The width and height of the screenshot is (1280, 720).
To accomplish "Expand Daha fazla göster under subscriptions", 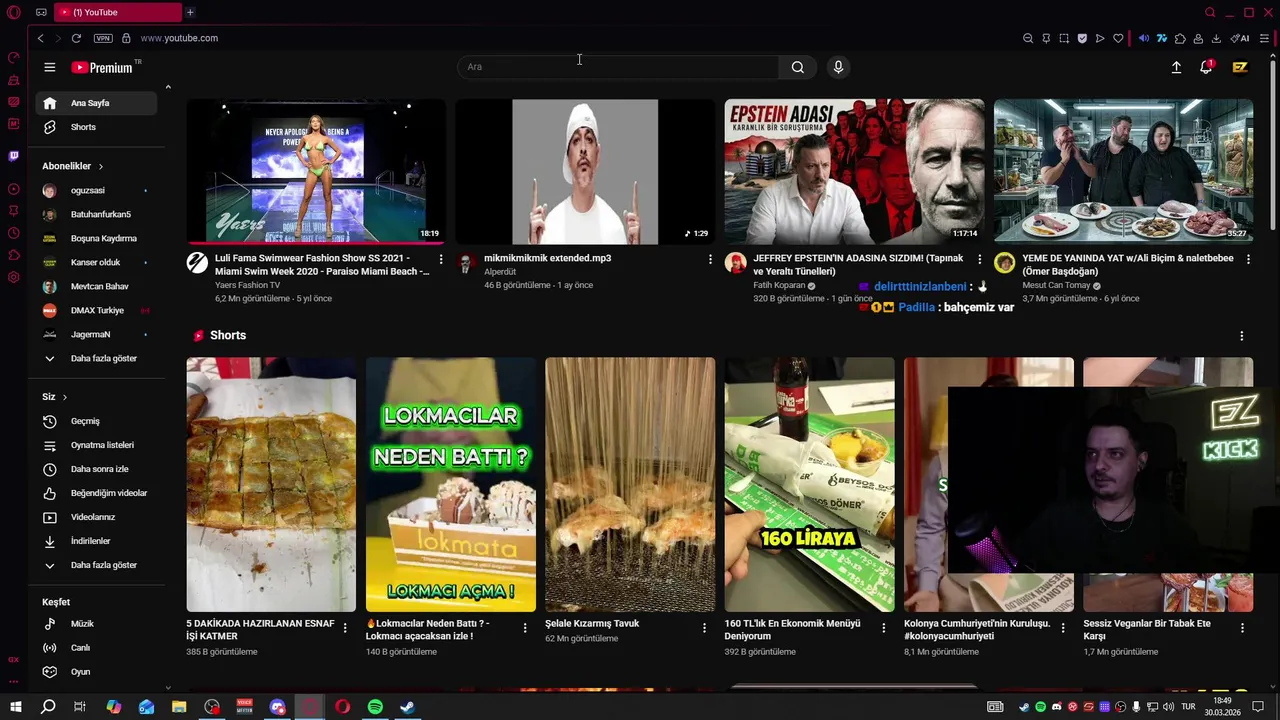I will pyautogui.click(x=96, y=358).
